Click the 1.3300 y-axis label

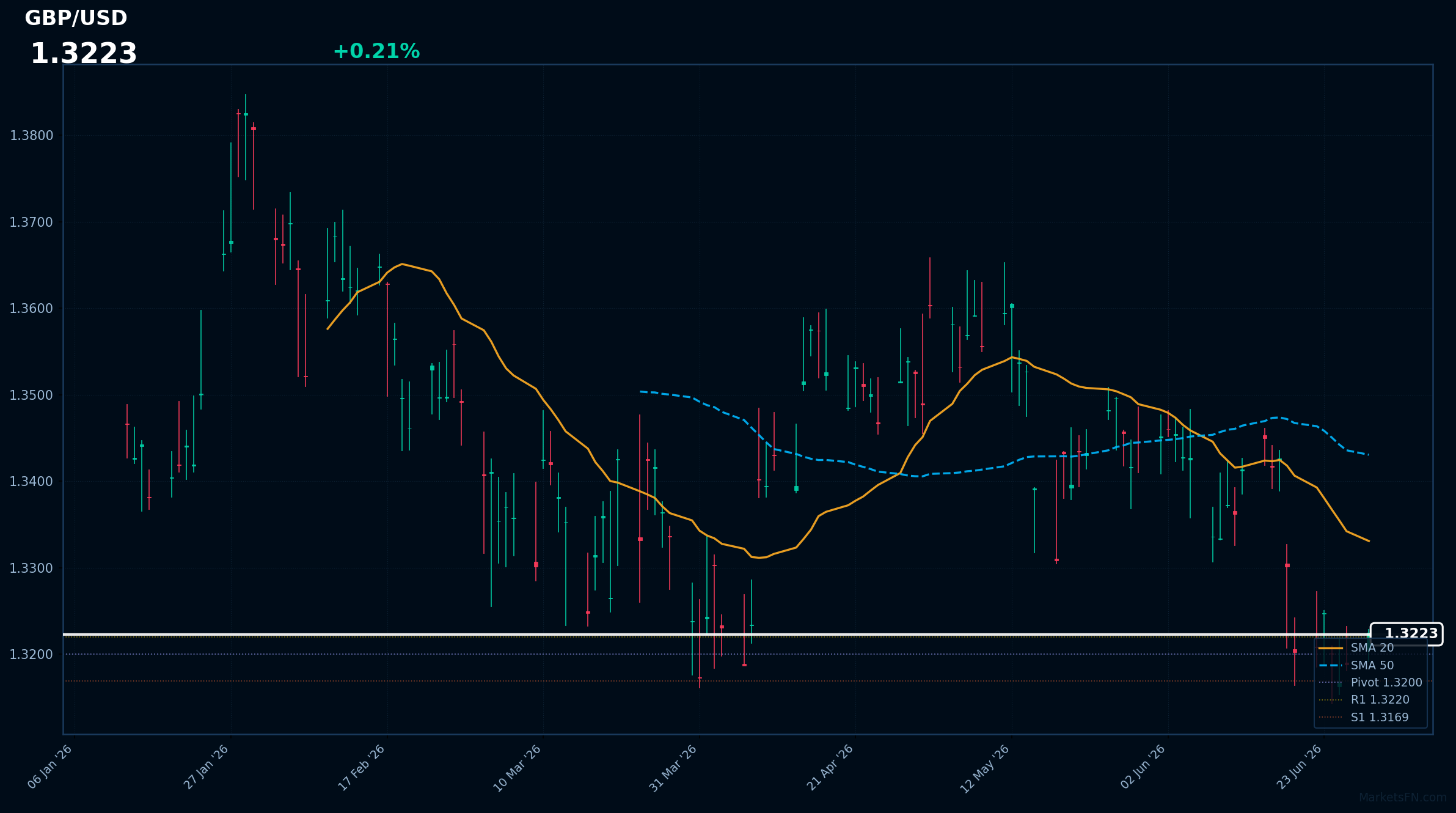(31, 568)
